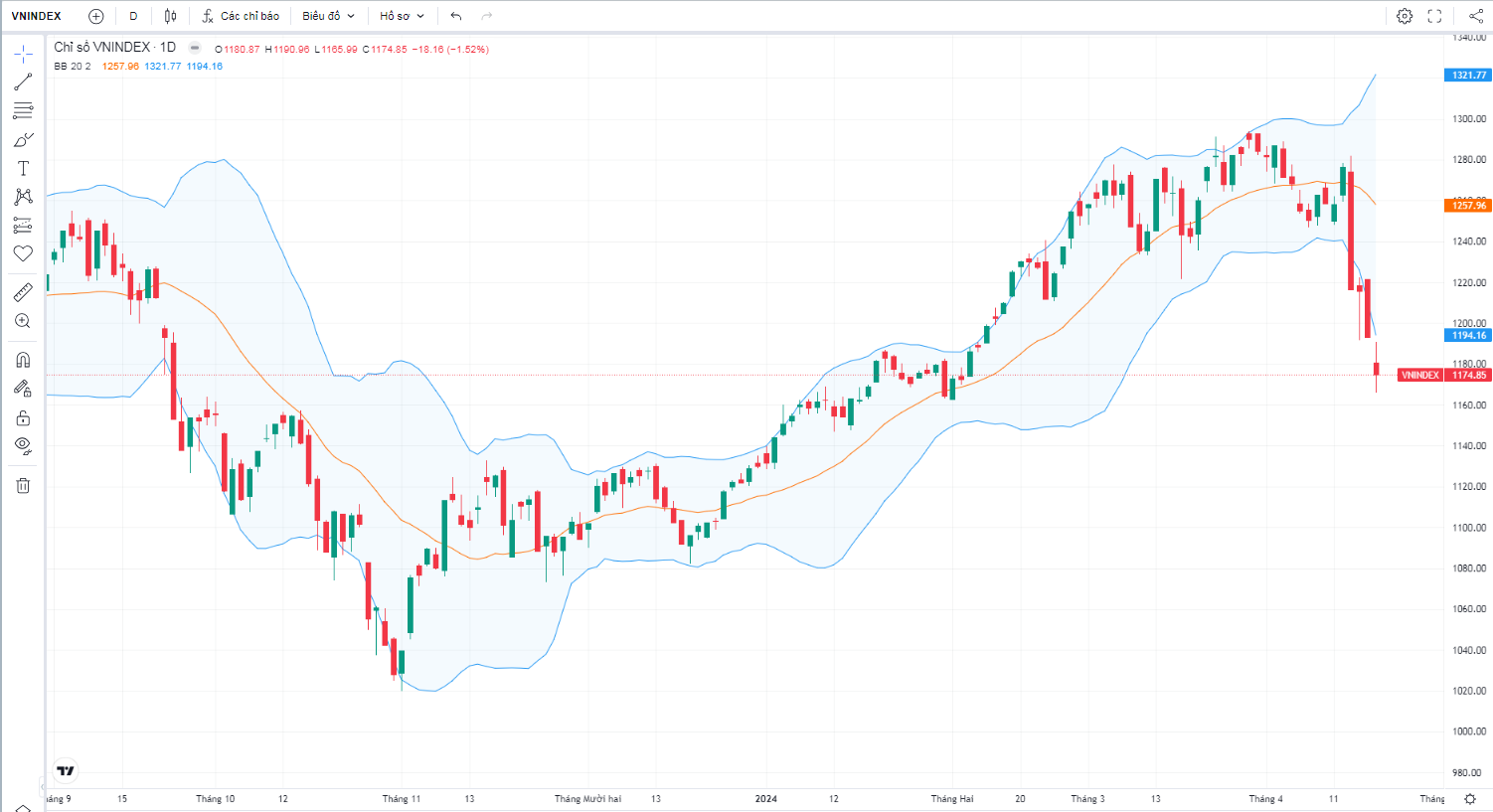
Task: Click the Tháng Hai time axis label
Action: (x=952, y=799)
